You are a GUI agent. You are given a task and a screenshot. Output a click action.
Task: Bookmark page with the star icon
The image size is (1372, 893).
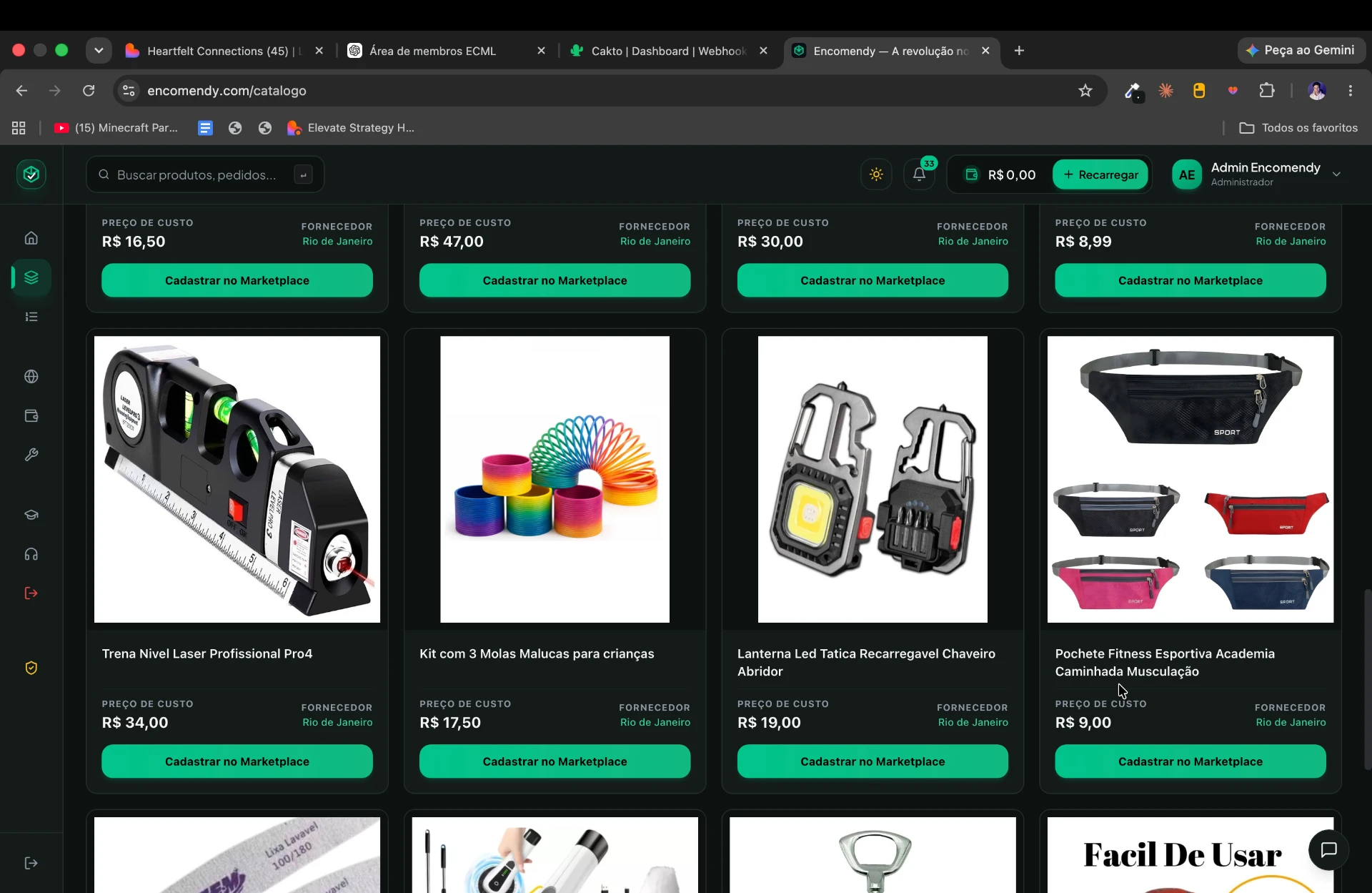point(1085,91)
